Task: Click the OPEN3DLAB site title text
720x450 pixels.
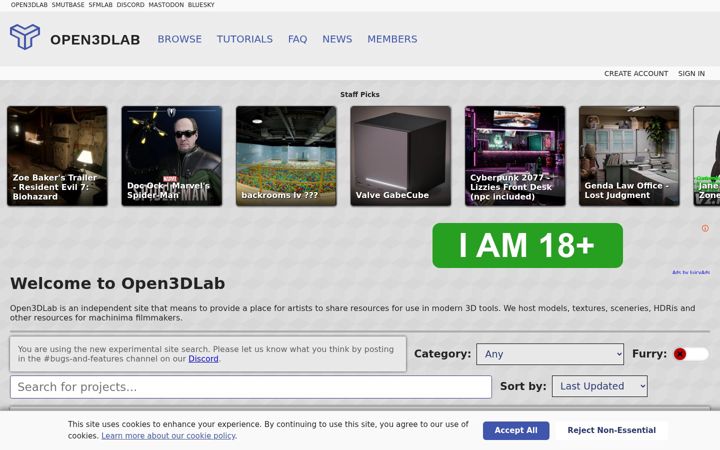Action: click(95, 39)
